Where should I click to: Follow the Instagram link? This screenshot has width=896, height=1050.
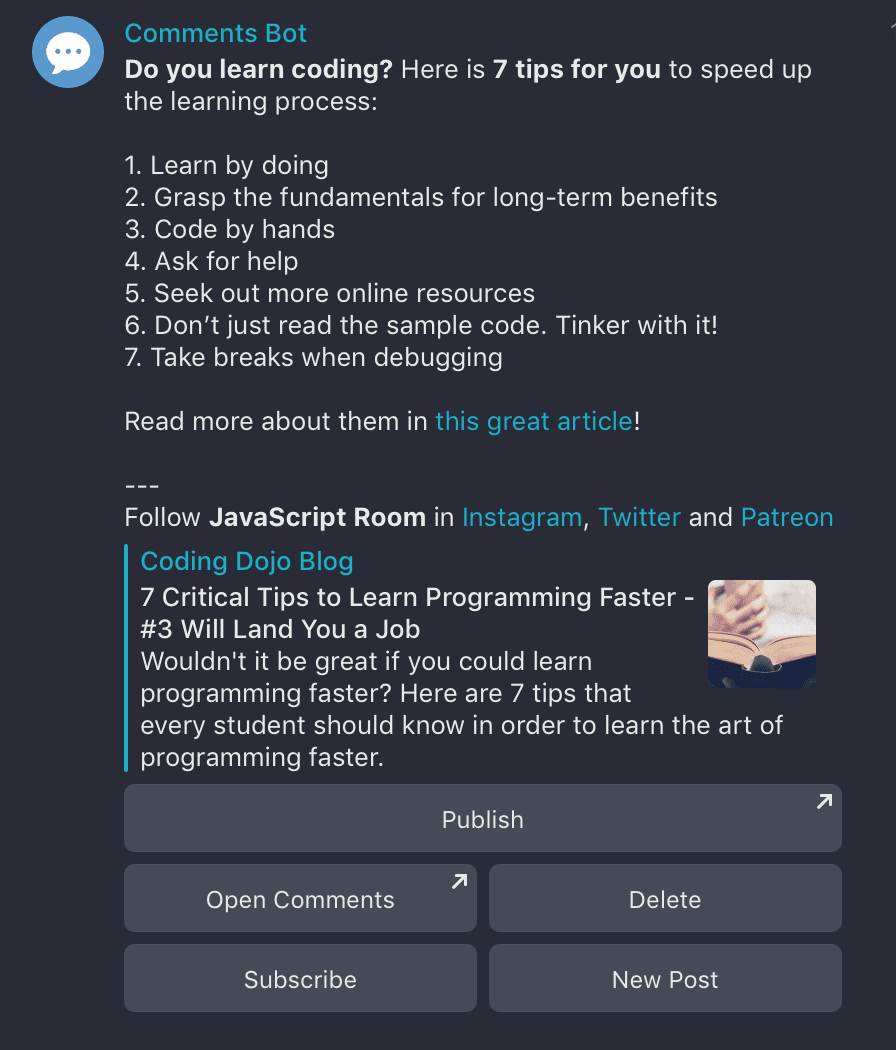[522, 518]
